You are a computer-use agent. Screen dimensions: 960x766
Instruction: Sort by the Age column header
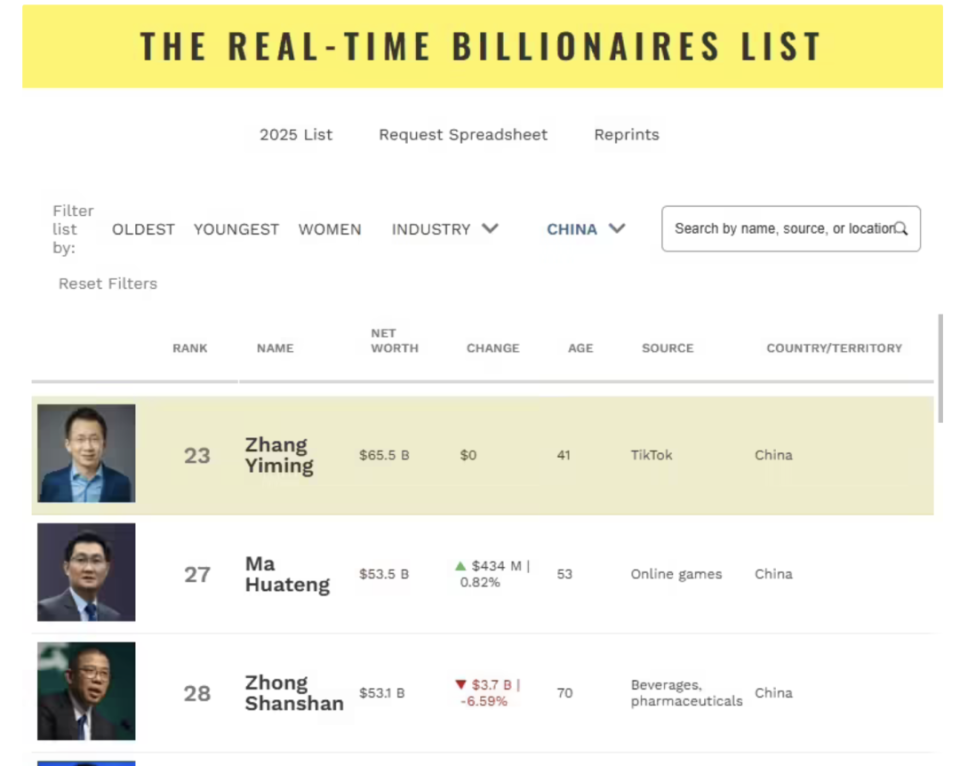(x=580, y=348)
